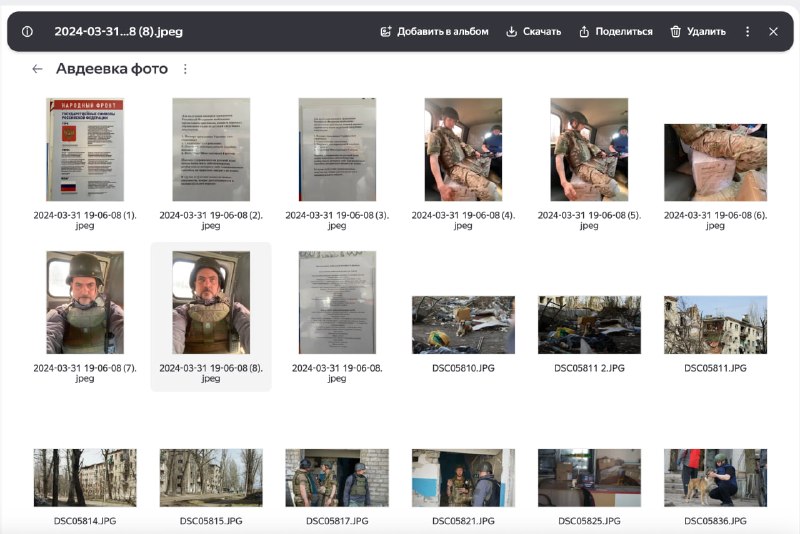Viewport: 800px width, 534px height.
Task: Select thumbnail 2024-03-31 19-06-08 (4).jpeg
Action: [x=463, y=149]
